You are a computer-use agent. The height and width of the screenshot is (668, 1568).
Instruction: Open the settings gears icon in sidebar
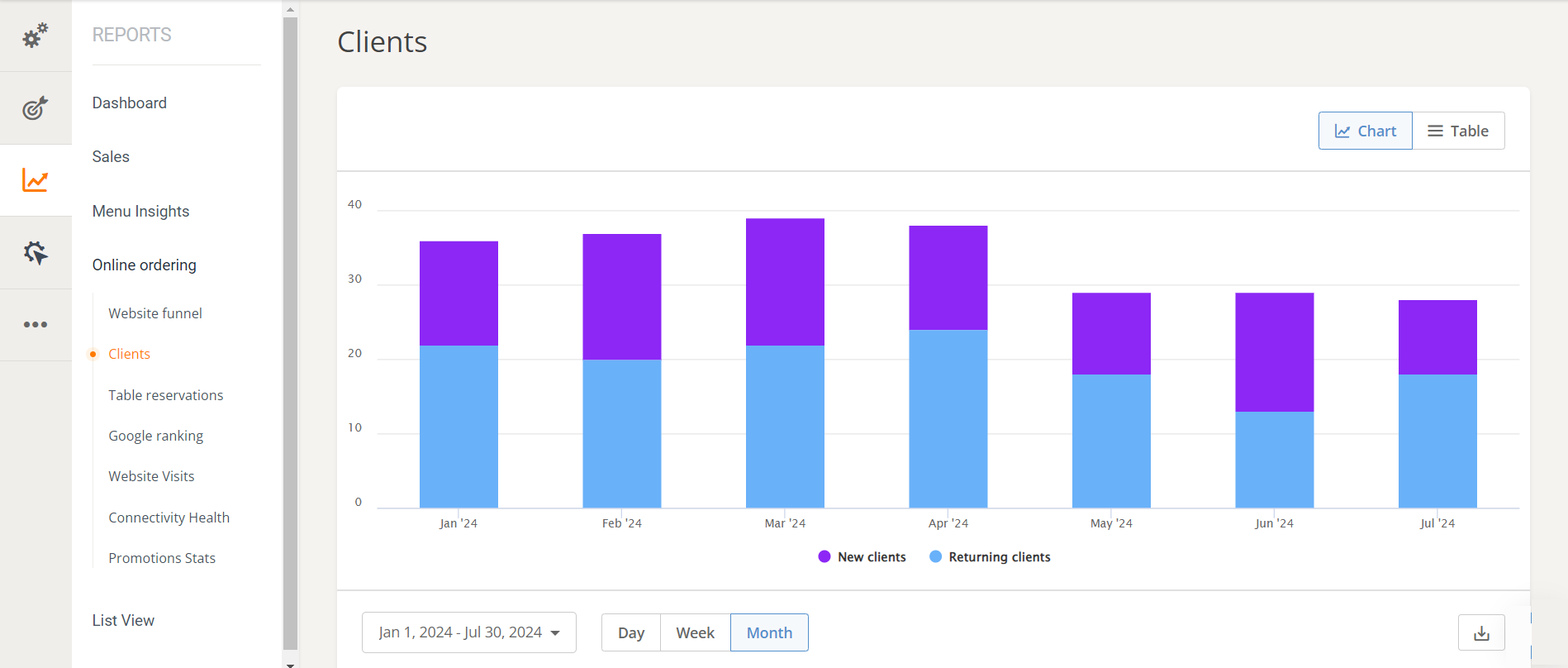pyautogui.click(x=35, y=36)
